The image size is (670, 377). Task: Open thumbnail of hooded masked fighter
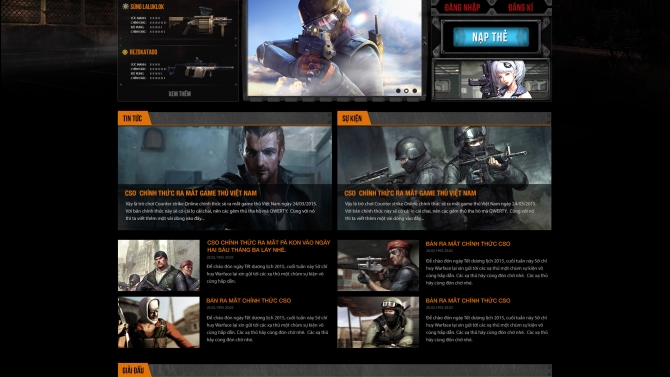[159, 322]
